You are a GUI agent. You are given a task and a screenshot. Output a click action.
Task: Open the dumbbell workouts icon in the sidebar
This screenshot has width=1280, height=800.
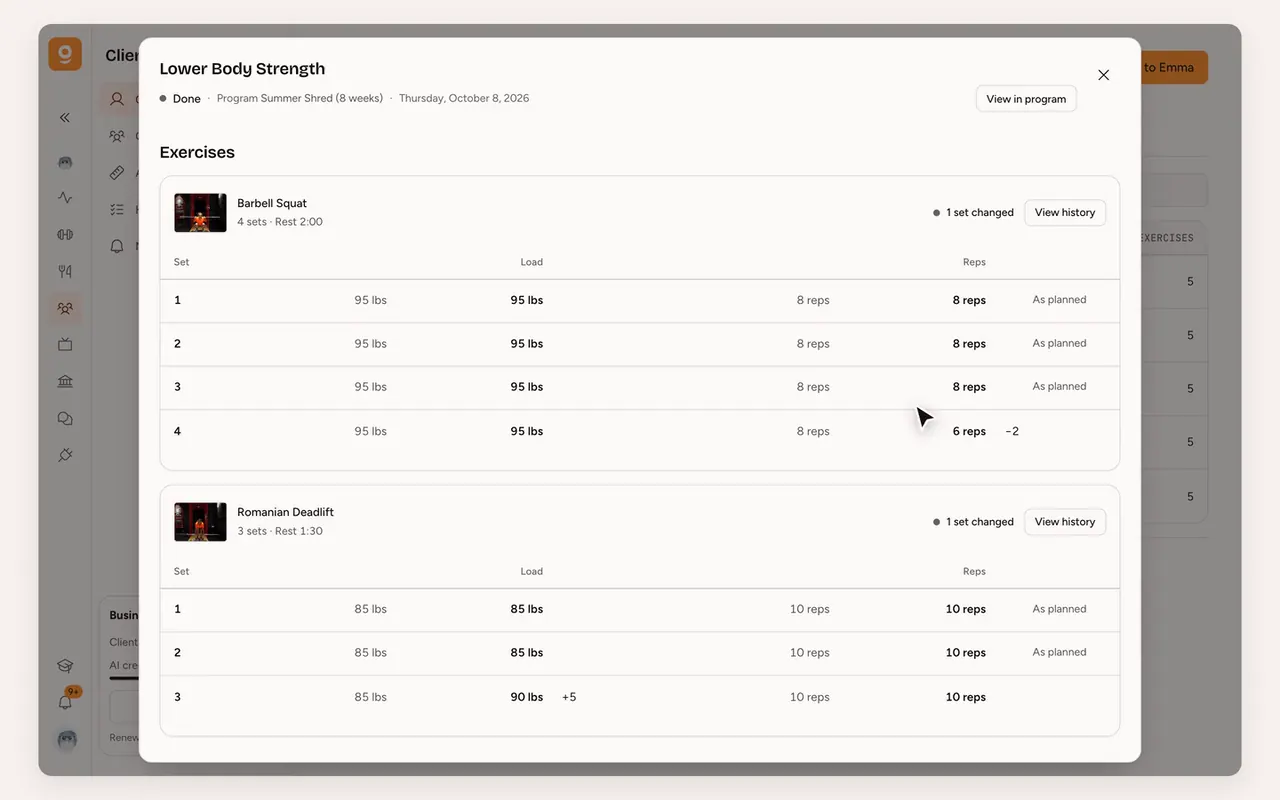coord(65,235)
